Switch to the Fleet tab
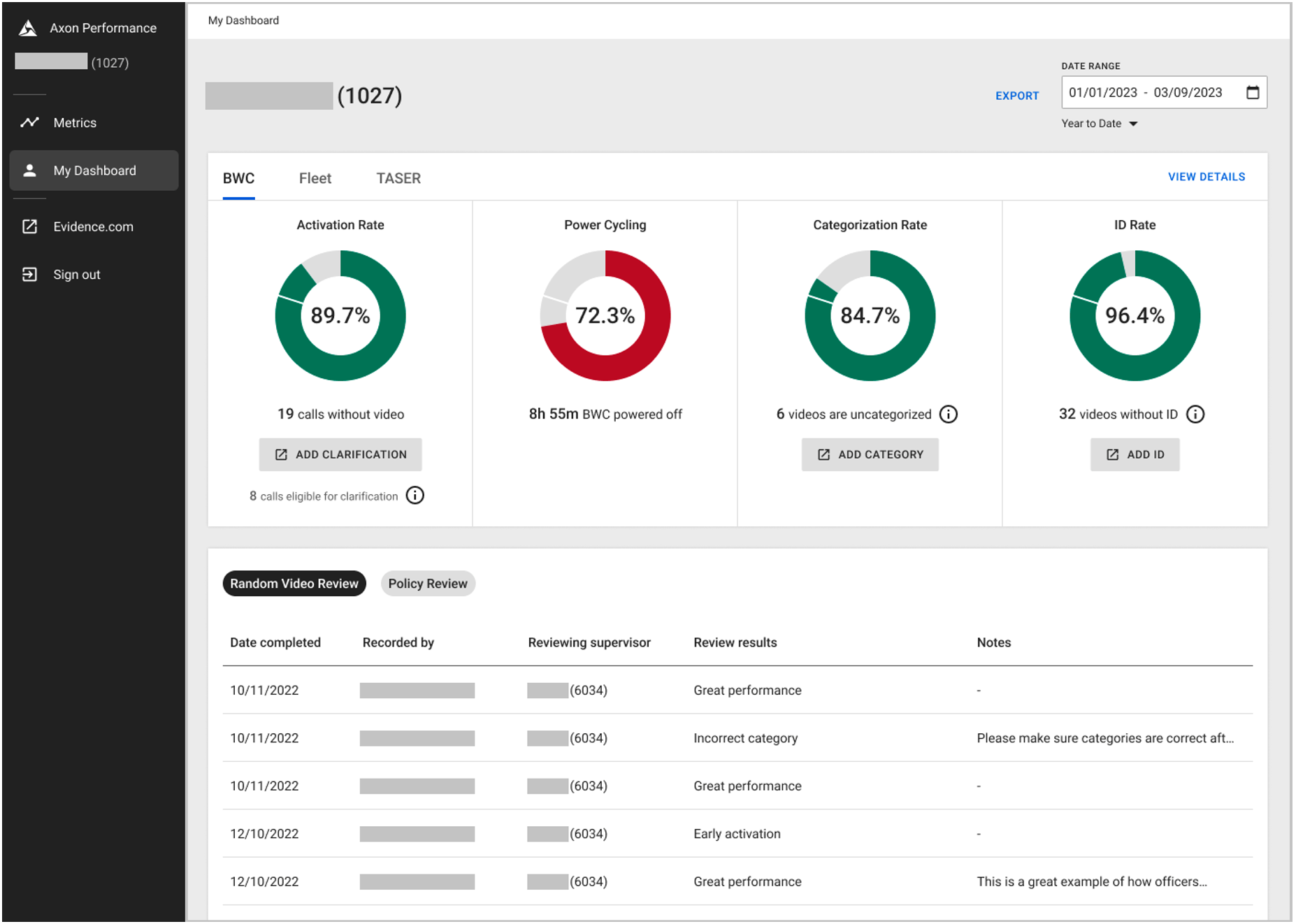1296x924 pixels. tap(315, 178)
